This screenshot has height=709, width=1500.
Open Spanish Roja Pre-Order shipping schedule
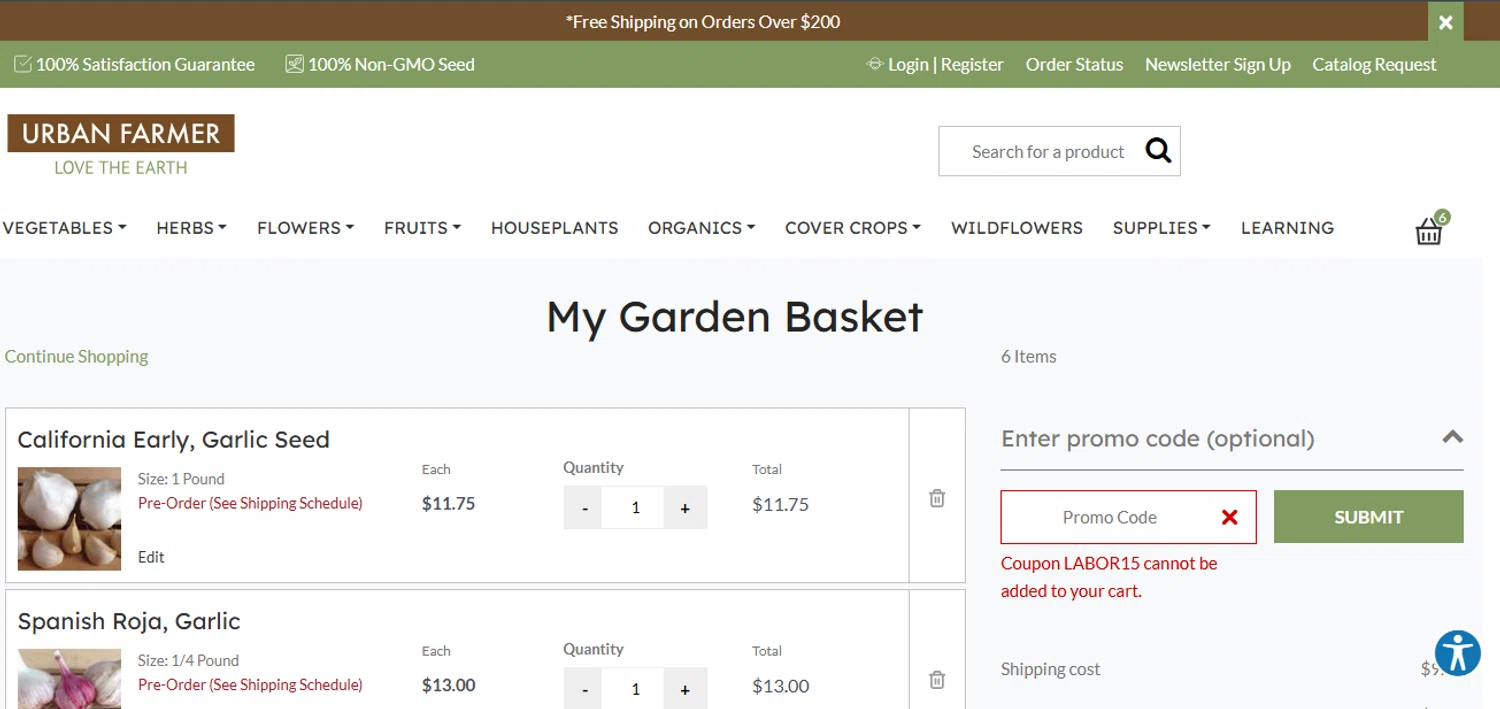pyautogui.click(x=250, y=685)
